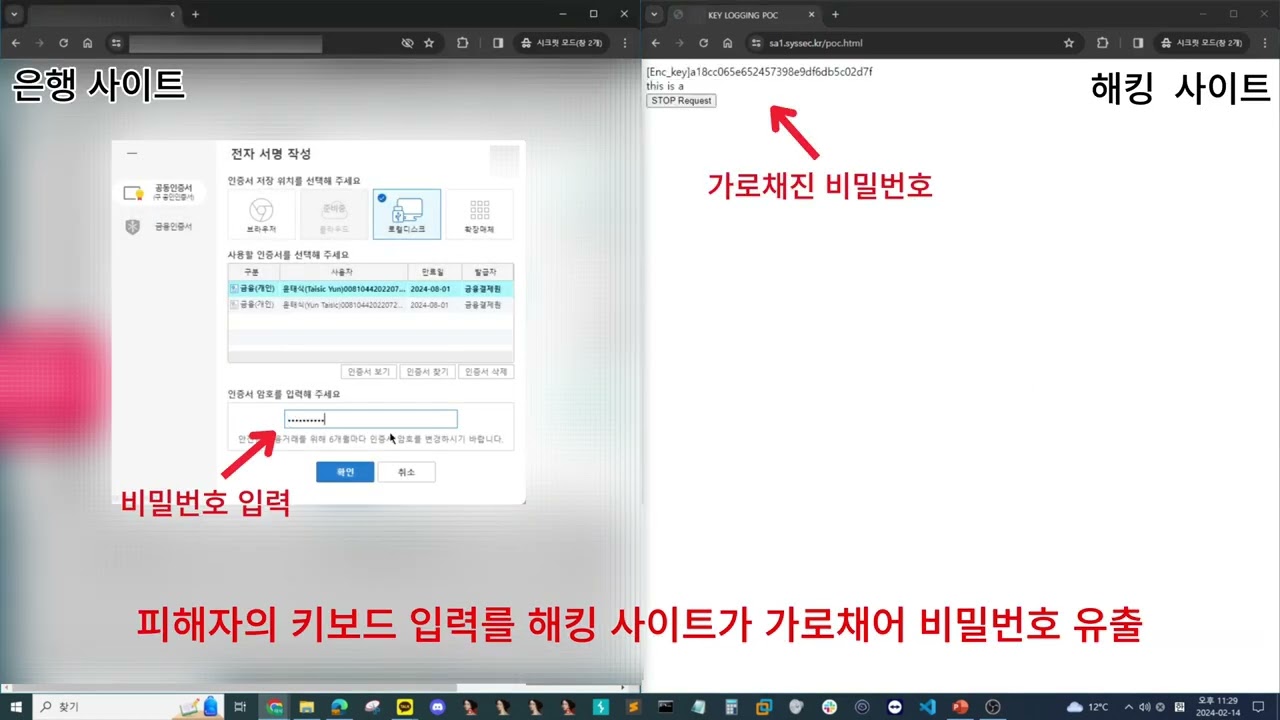The height and width of the screenshot is (720, 1280).
Task: Open Microsoft Edge from taskbar
Action: (x=339, y=707)
